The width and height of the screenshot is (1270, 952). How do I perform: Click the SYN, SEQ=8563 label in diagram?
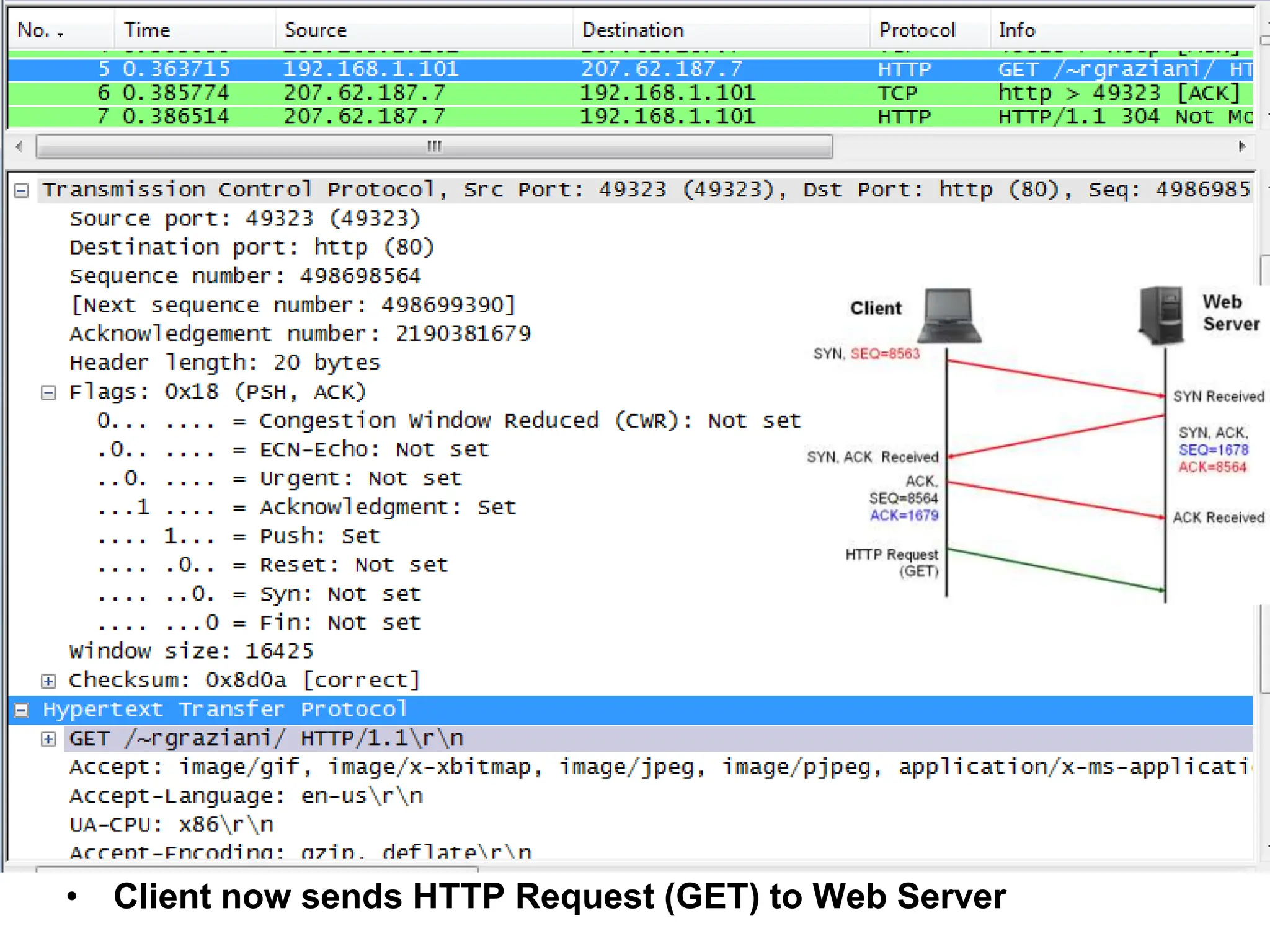866,354
